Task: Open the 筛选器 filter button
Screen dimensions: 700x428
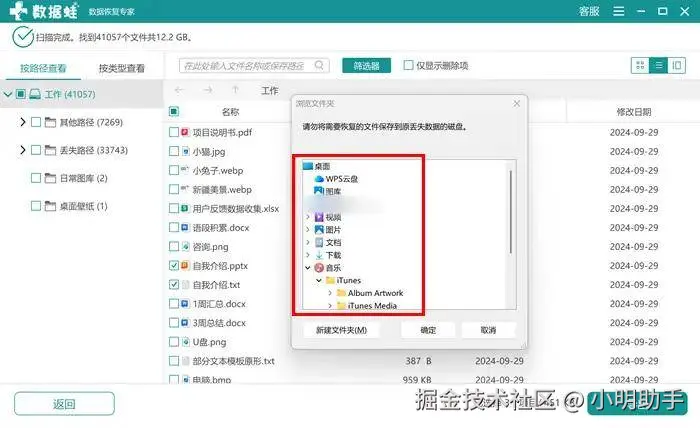Action: [x=367, y=66]
